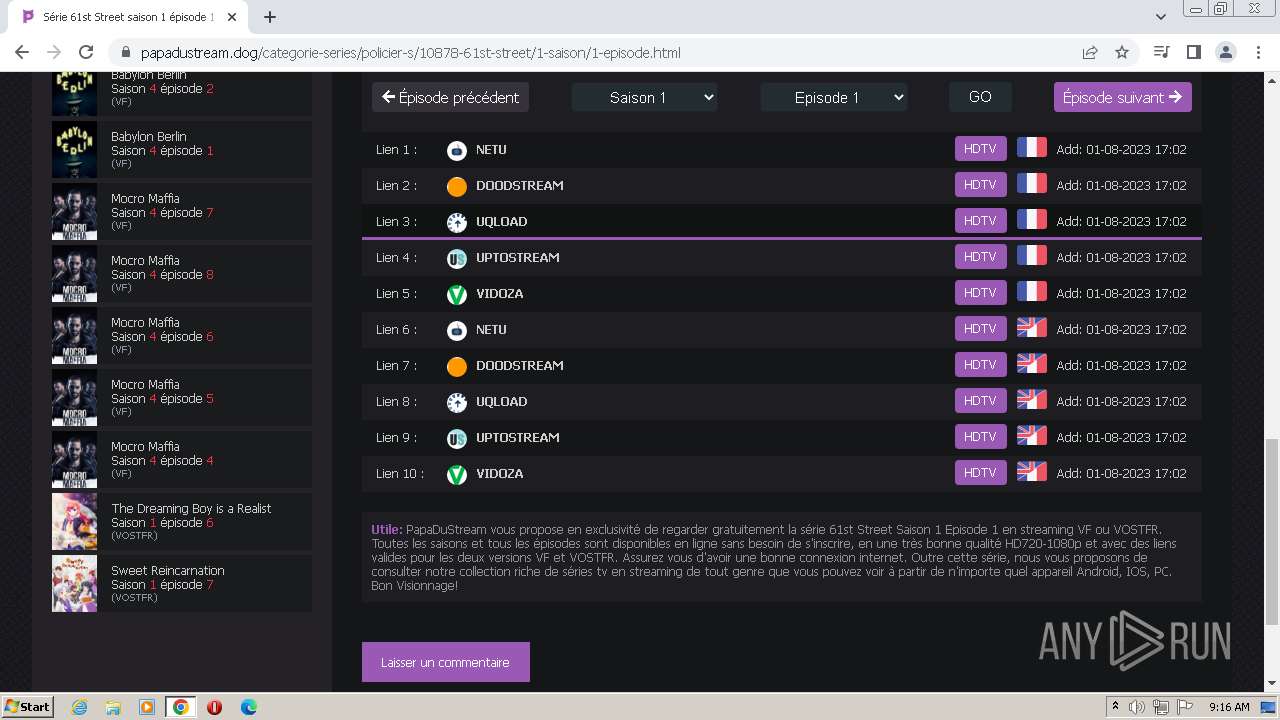The image size is (1280, 720).
Task: Click the browser back arrow
Action: coord(22,52)
